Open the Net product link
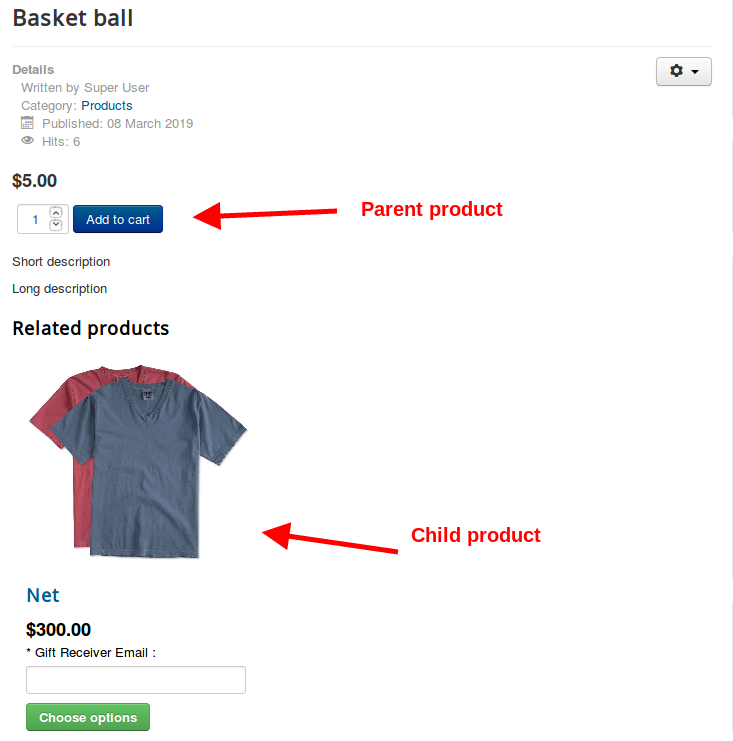733x741 pixels. (x=43, y=595)
